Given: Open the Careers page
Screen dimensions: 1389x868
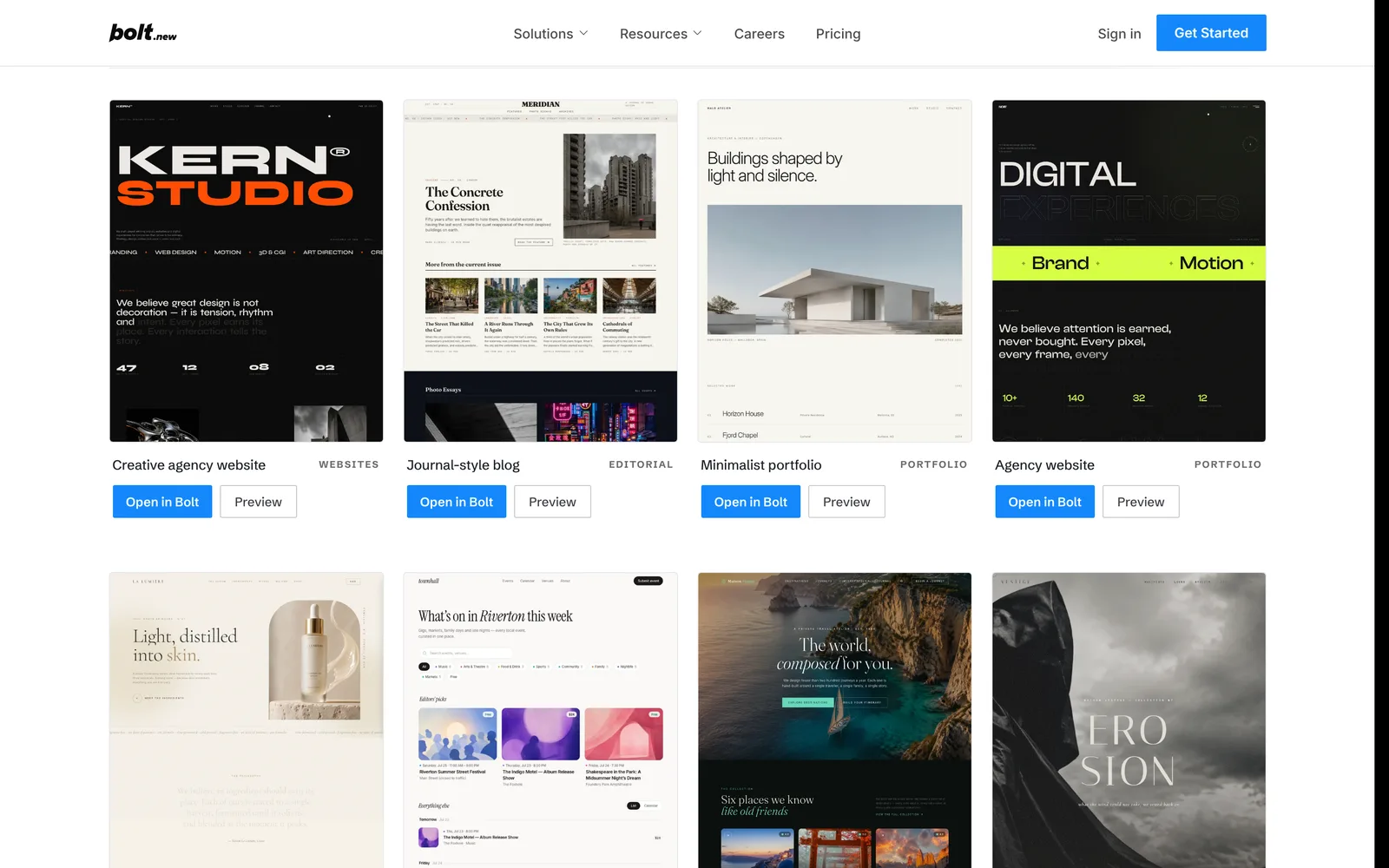Looking at the screenshot, I should pyautogui.click(x=759, y=34).
